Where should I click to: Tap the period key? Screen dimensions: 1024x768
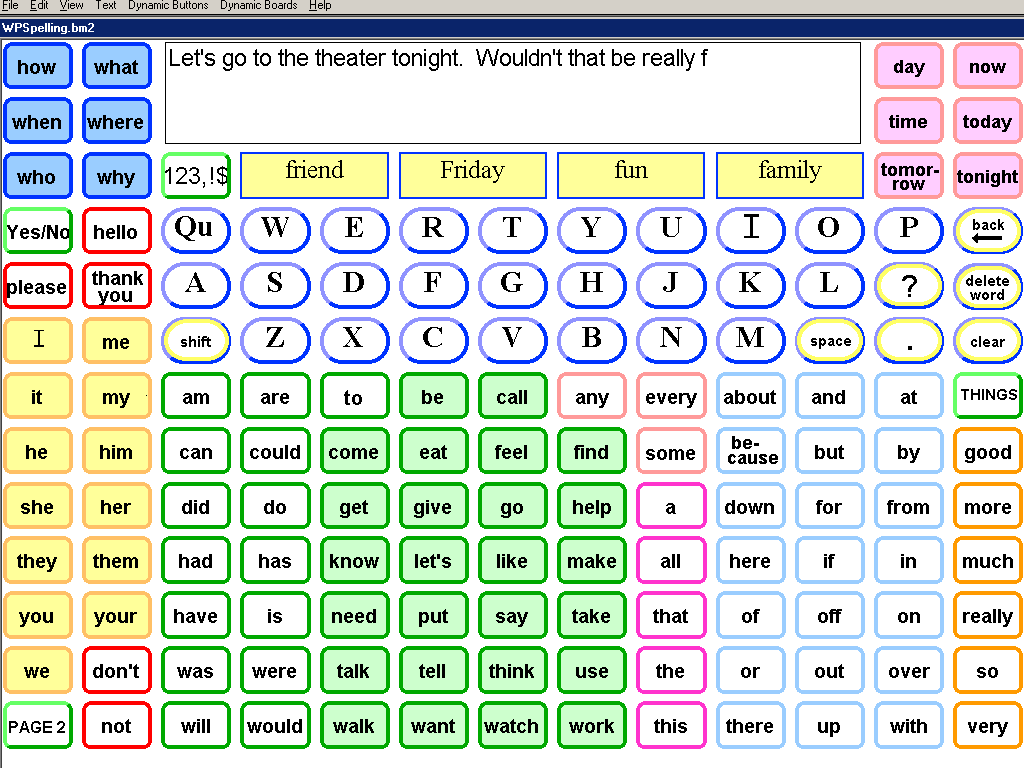[908, 341]
